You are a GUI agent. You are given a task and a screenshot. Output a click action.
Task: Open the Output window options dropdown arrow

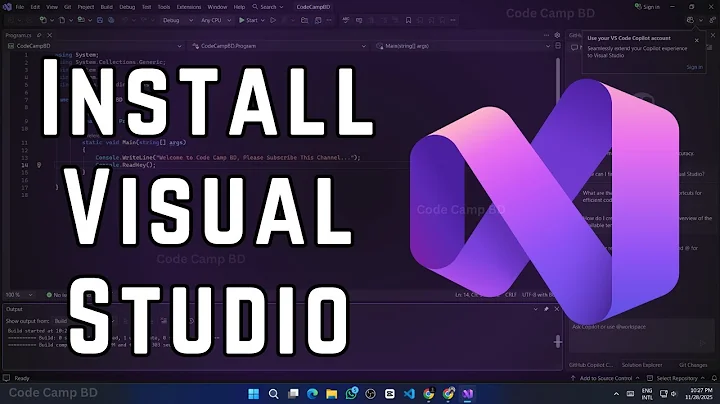point(535,309)
